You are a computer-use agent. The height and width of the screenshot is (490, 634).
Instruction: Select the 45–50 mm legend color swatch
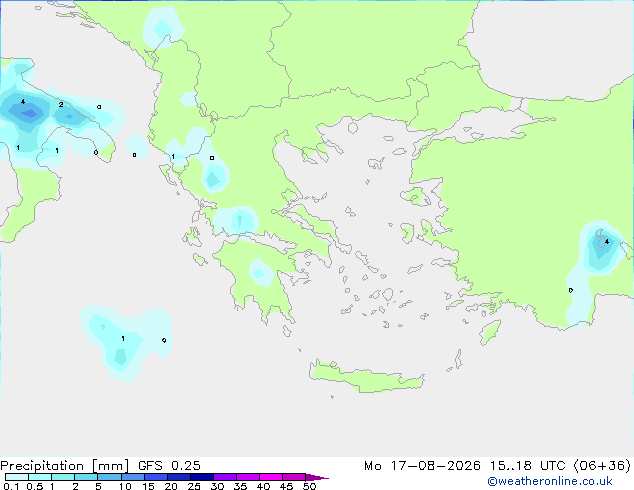coord(294,477)
